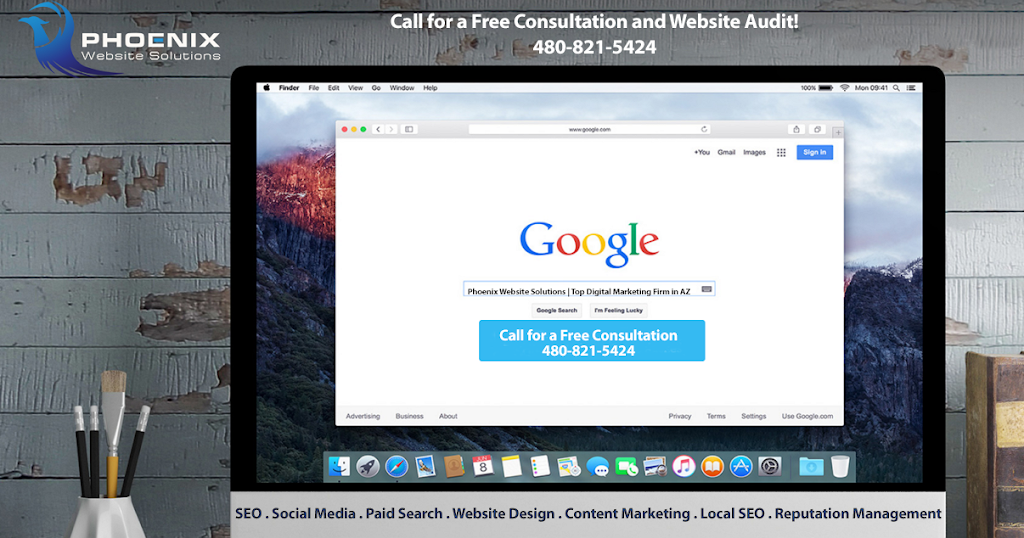Open Maps icon in the dock
1024x538 pixels.
coord(569,466)
